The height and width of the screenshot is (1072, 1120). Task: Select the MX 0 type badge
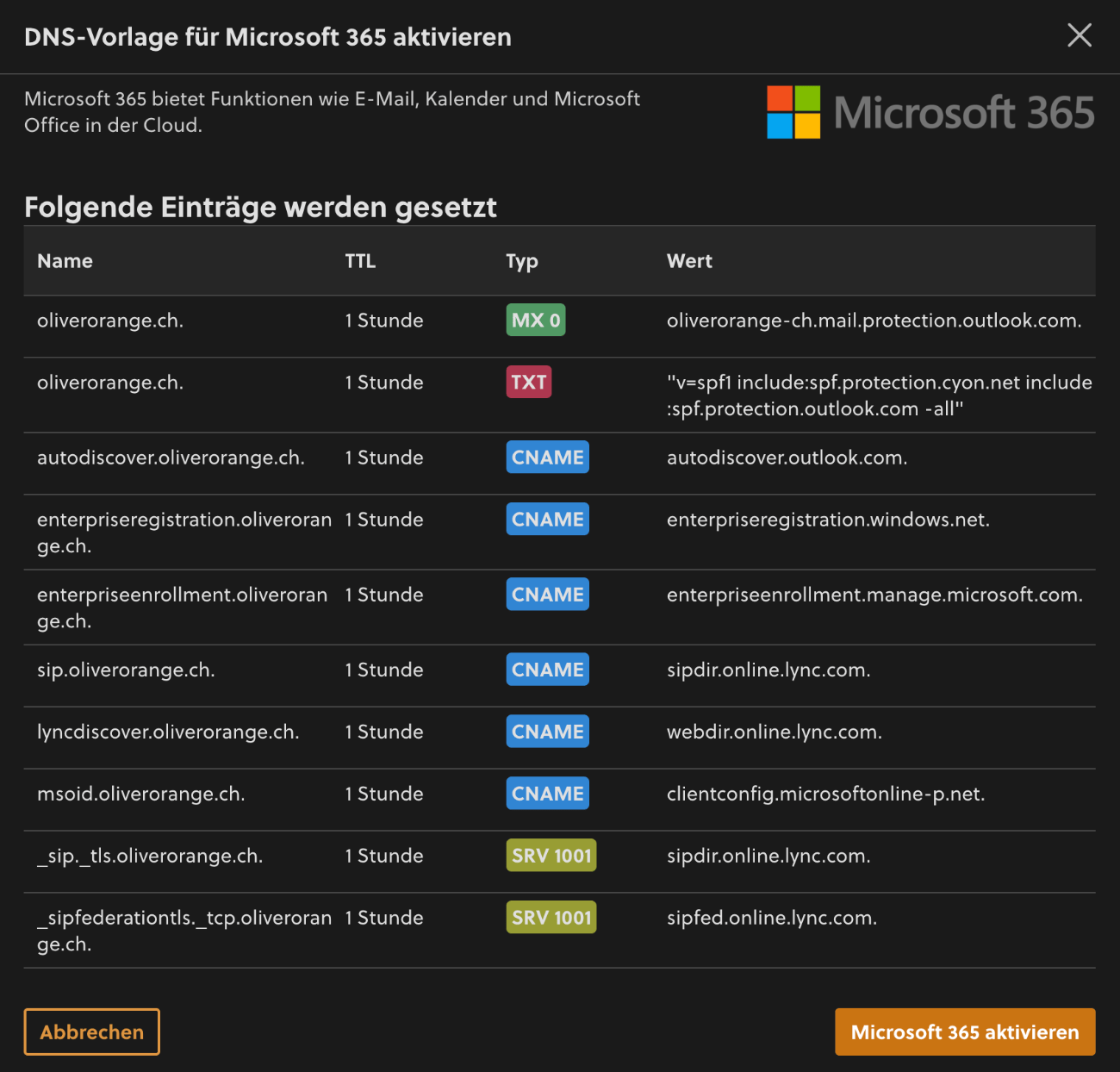(536, 321)
